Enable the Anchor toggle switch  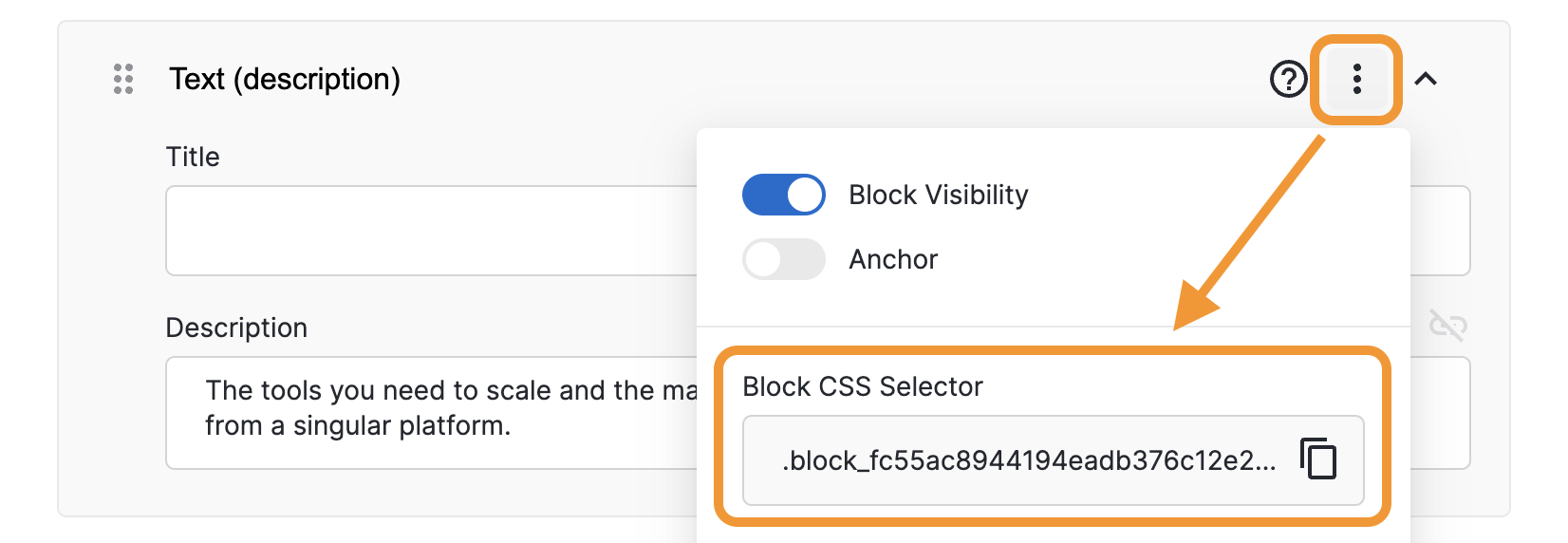tap(784, 259)
